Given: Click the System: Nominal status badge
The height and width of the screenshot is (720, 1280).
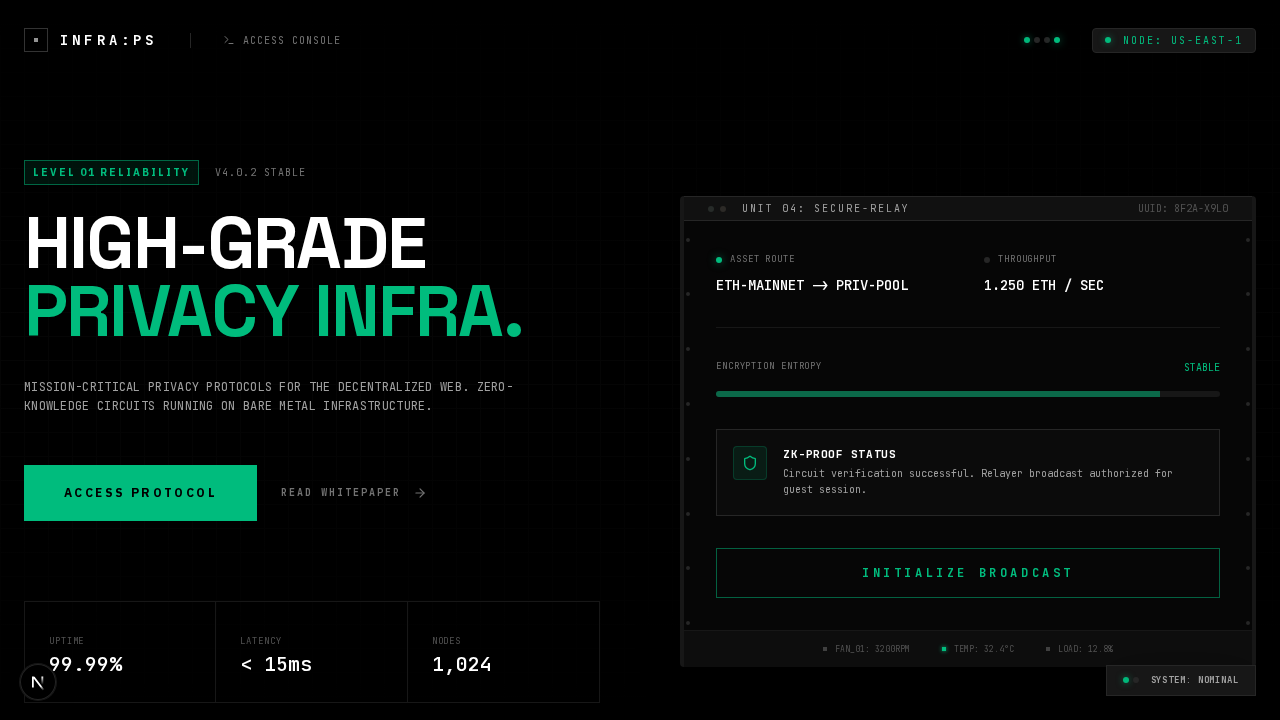Looking at the screenshot, I should 1181,680.
